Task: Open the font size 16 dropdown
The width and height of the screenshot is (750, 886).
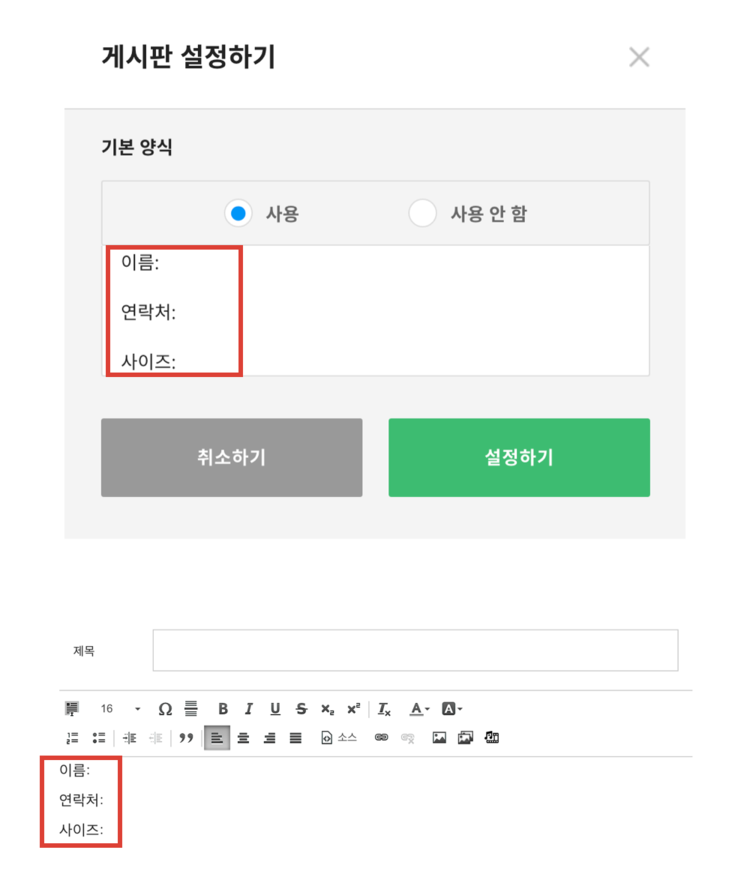Action: click(x=121, y=709)
